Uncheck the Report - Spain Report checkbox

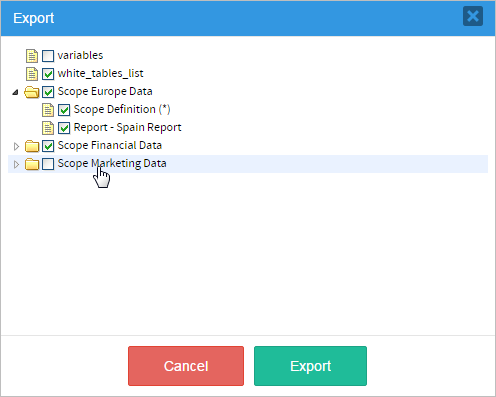click(64, 128)
